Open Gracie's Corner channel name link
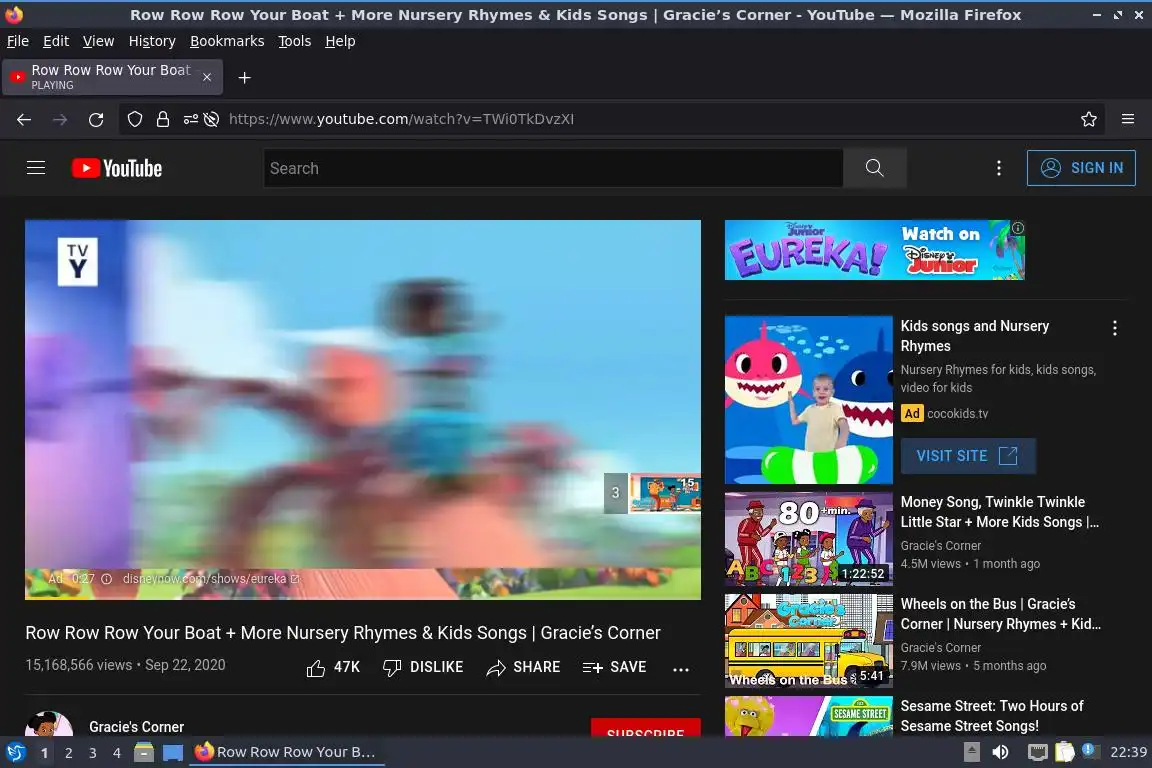Screen dimensions: 1152x768 pos(137,726)
